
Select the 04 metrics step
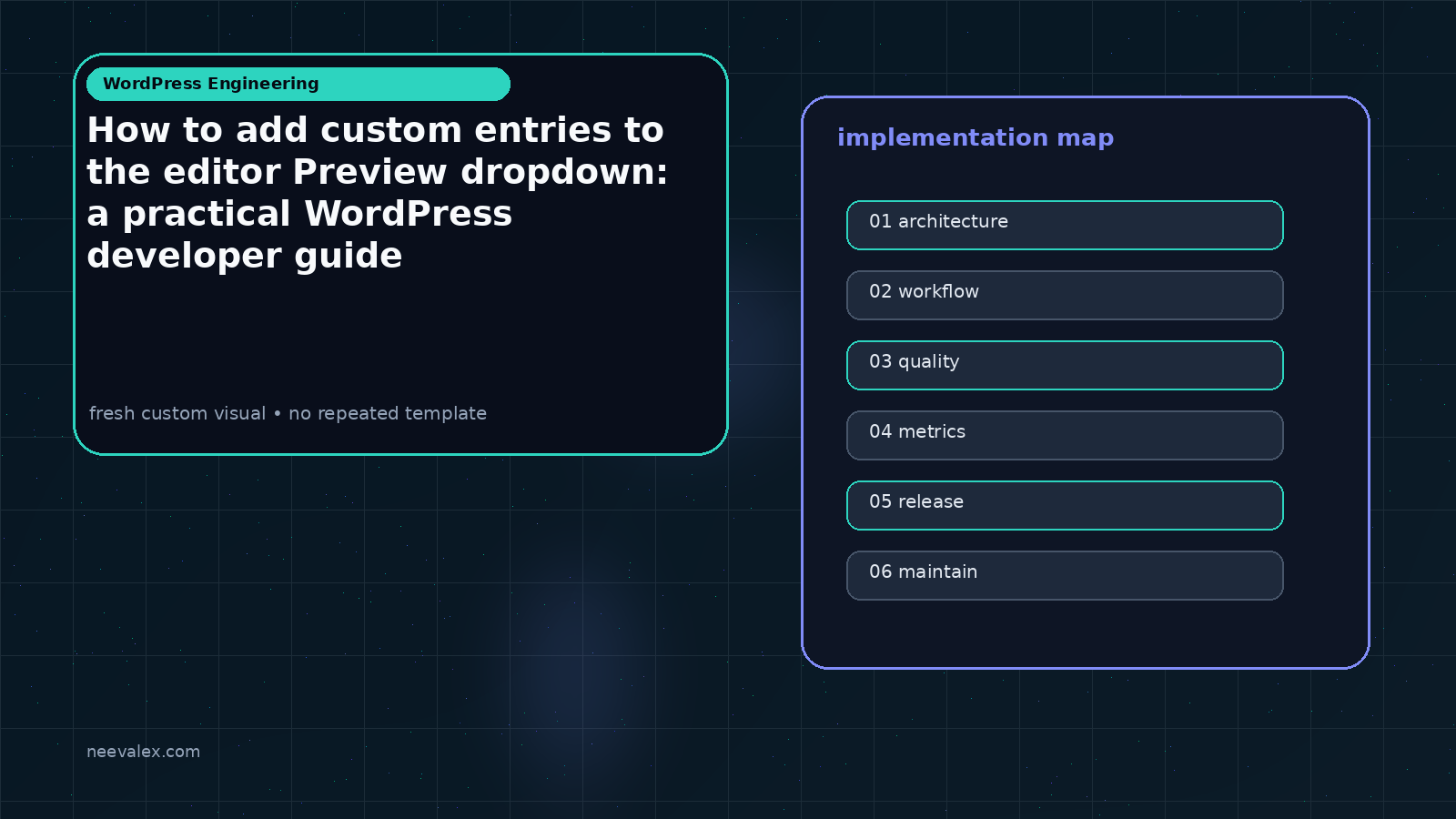tap(1065, 435)
